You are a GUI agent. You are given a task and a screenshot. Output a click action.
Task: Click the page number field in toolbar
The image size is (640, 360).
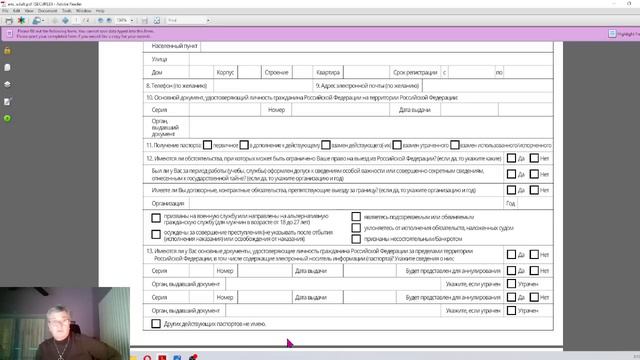point(76,20)
